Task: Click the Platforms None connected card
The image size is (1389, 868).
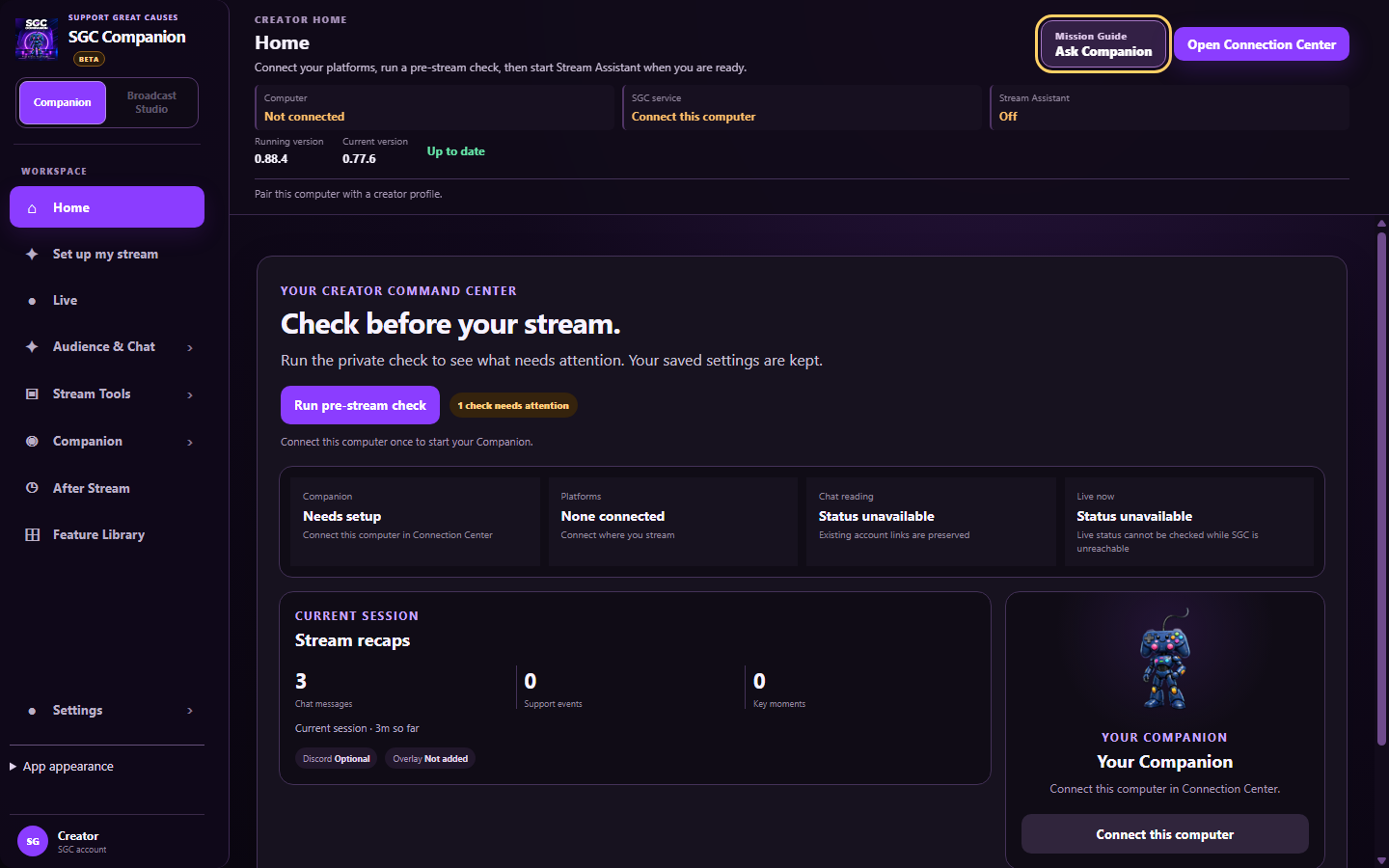Action: click(673, 522)
